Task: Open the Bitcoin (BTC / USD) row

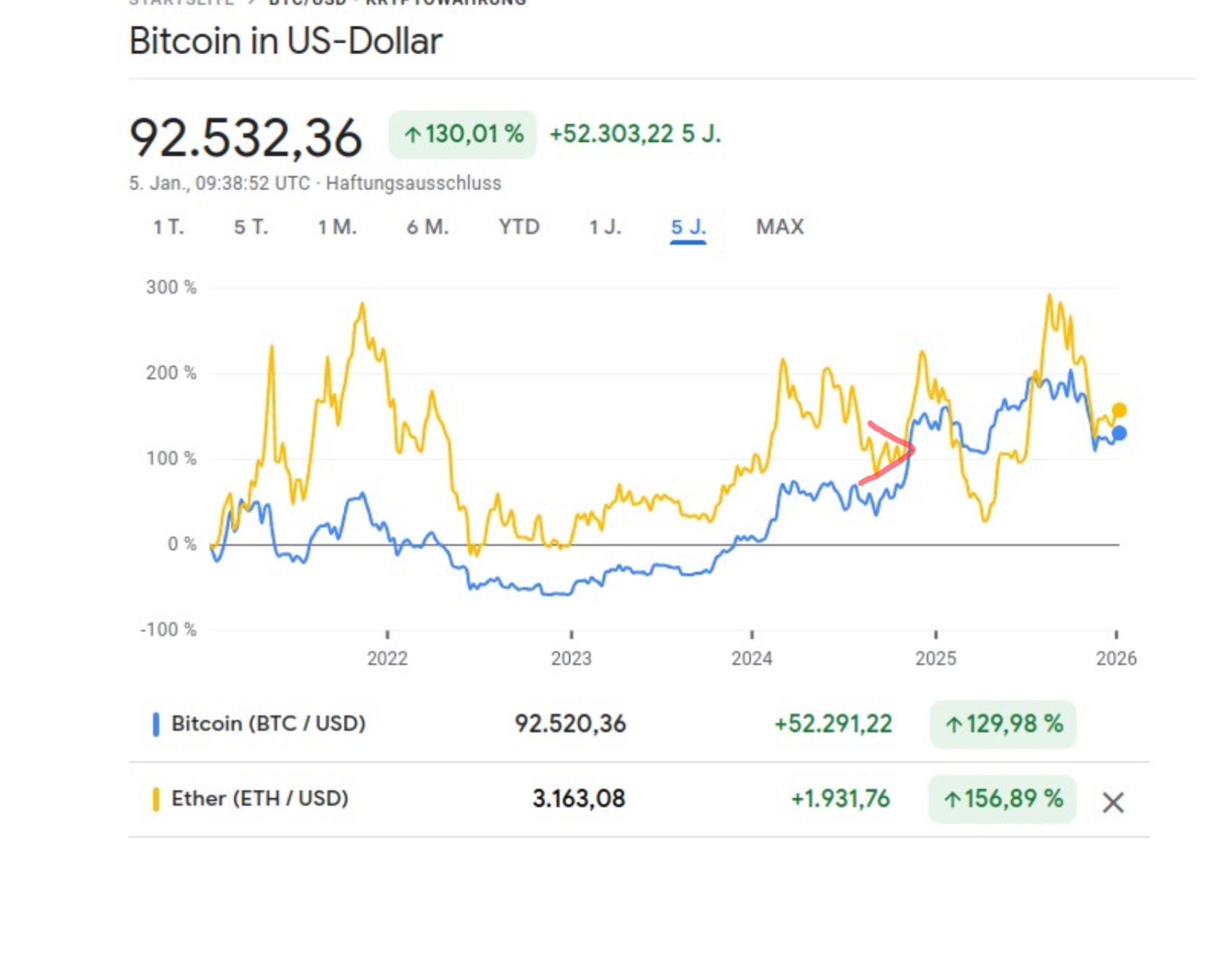Action: point(268,723)
